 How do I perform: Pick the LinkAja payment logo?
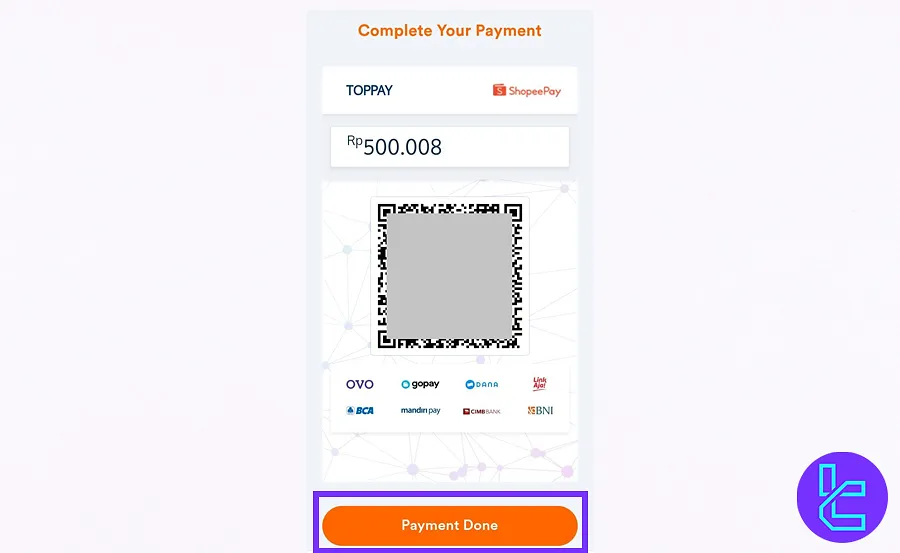(540, 384)
